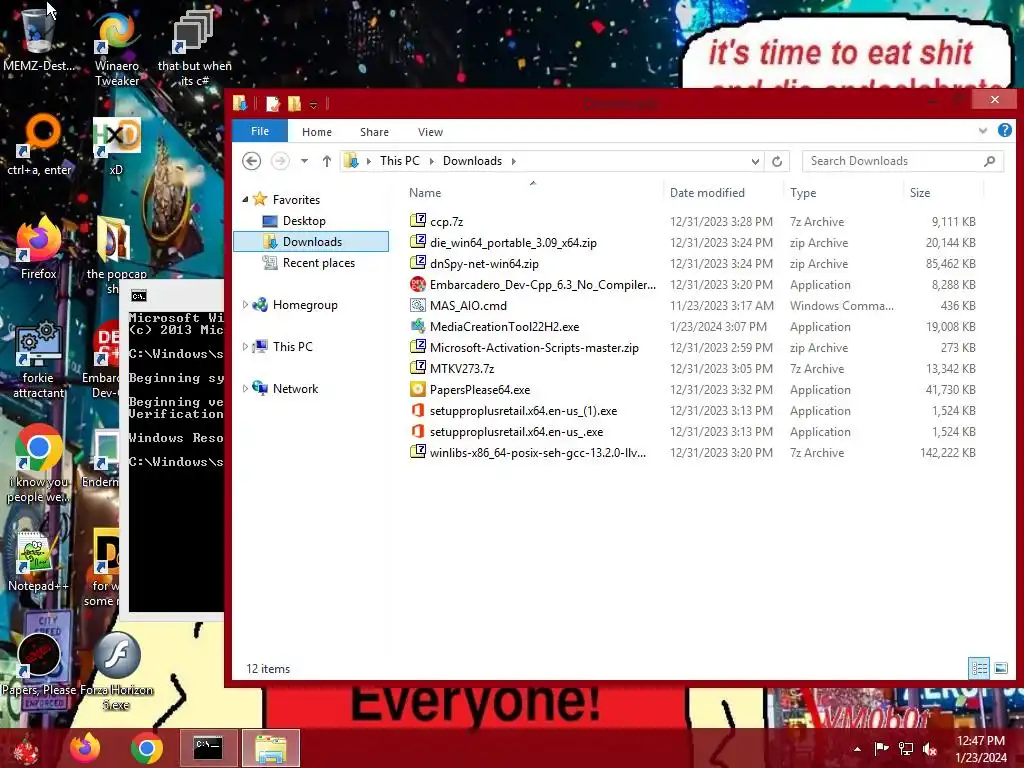This screenshot has width=1024, height=768.
Task: Go up one folder level
Action: click(327, 161)
